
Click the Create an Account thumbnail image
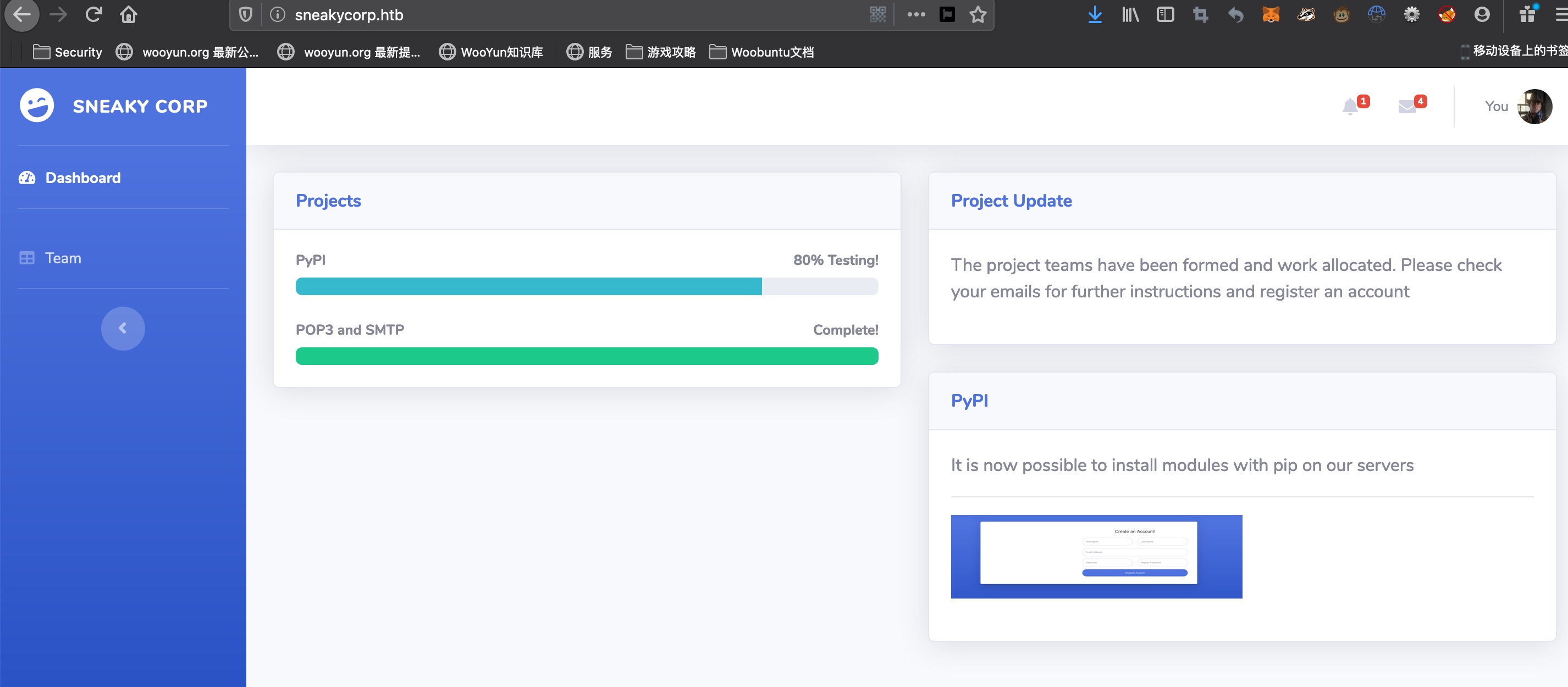point(1096,556)
